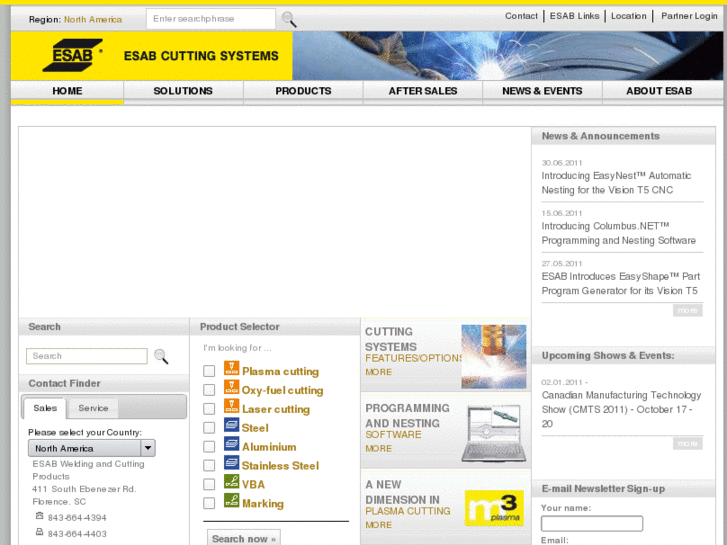Focus the top search phrase field

[211, 19]
